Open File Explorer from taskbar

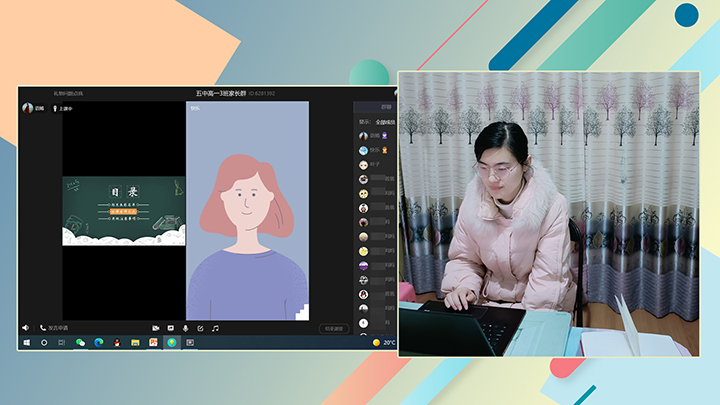(x=135, y=343)
